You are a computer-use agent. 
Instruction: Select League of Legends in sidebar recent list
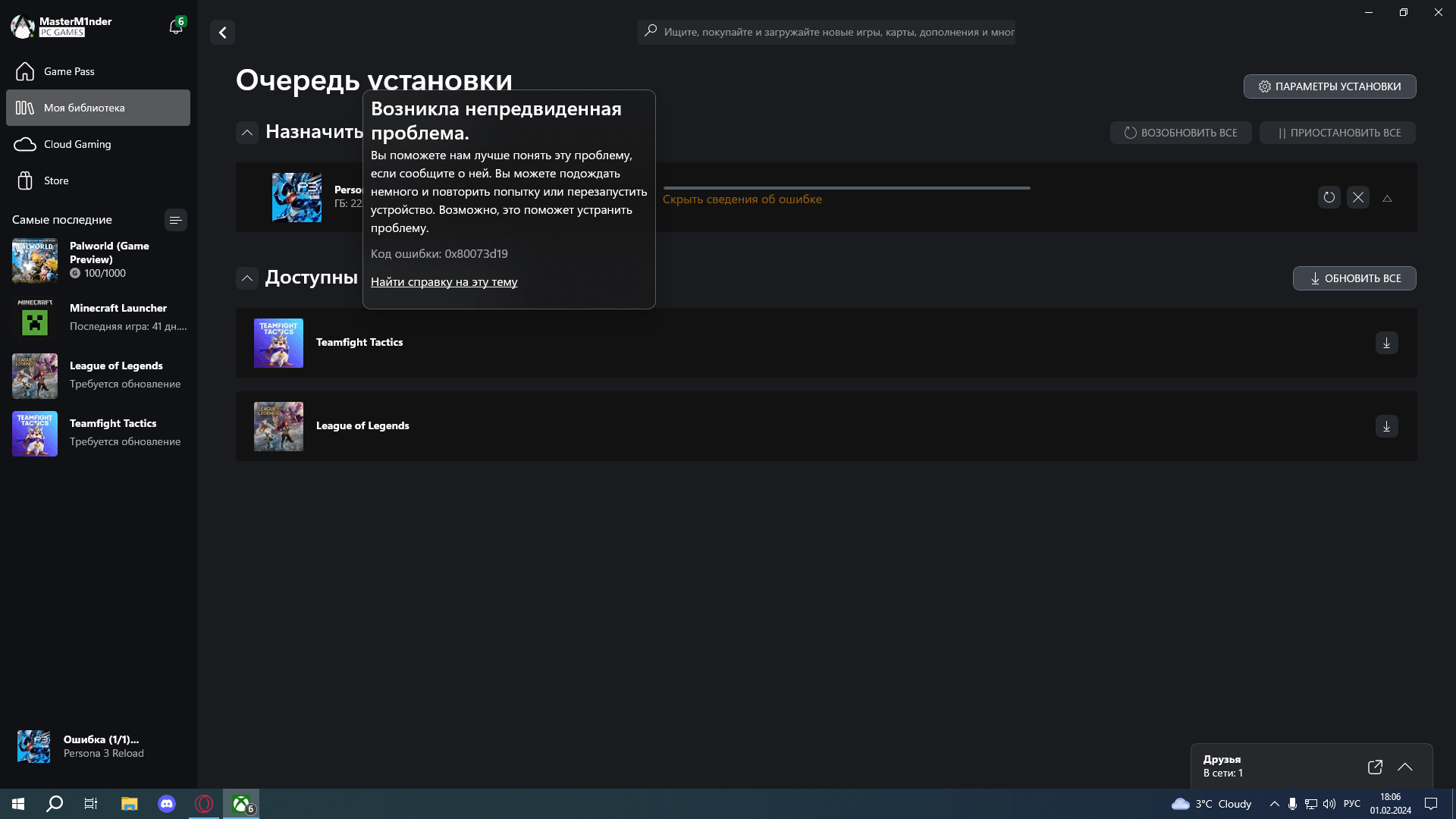click(98, 375)
